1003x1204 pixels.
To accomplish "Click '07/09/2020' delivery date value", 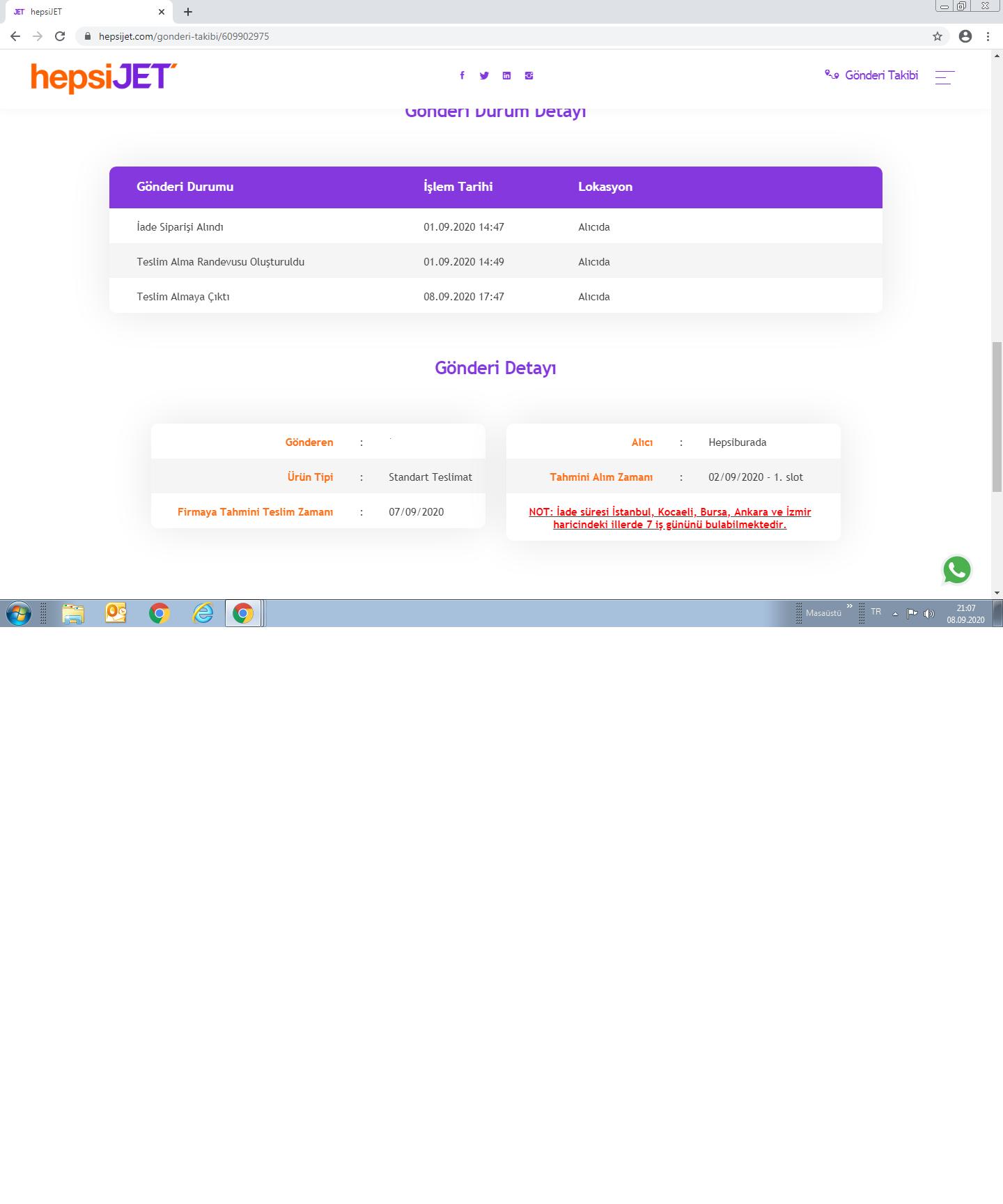I will click(x=417, y=512).
